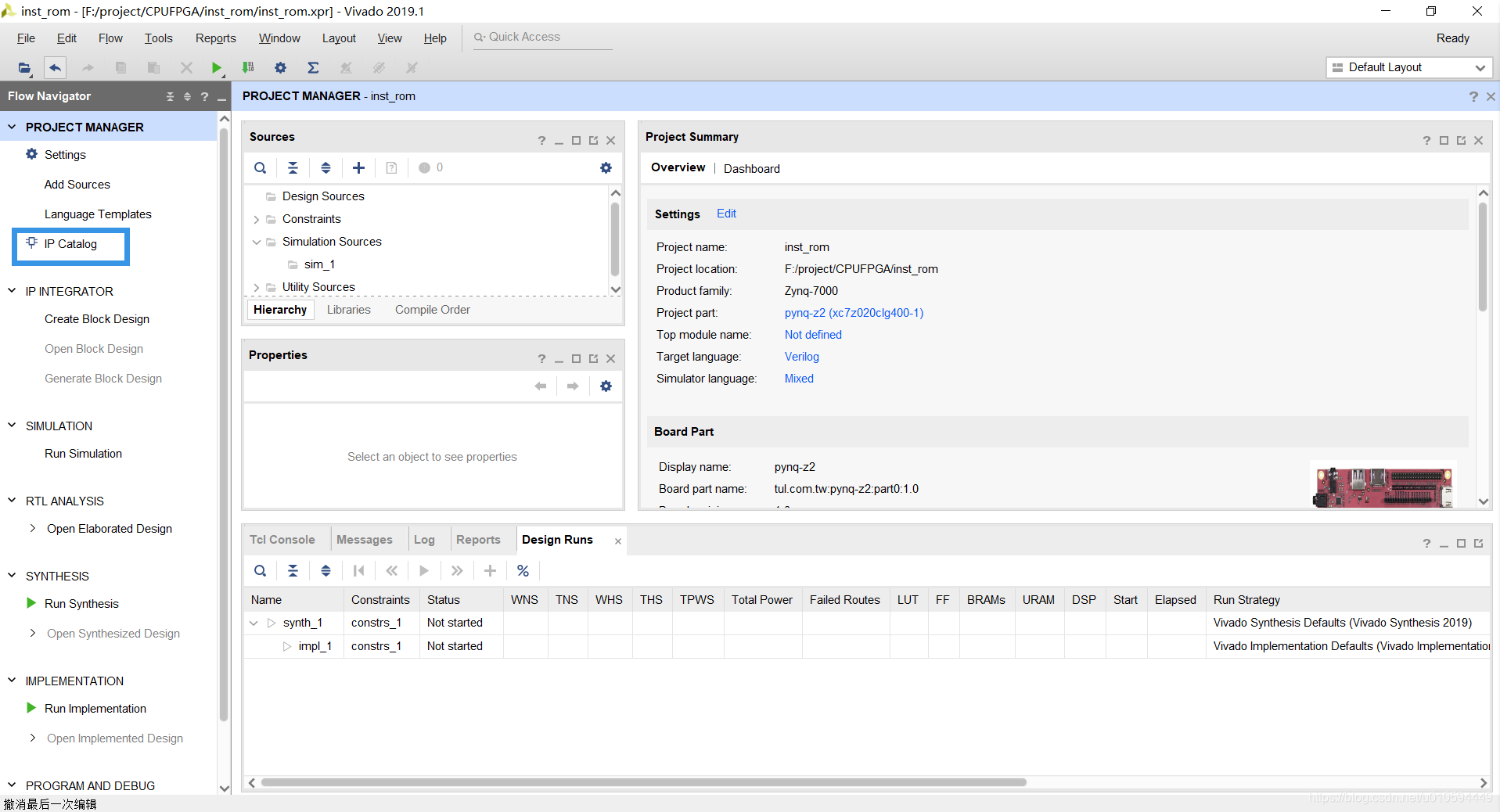Viewport: 1500px width, 812px height.
Task: Click the Undo arrow in main toolbar
Action: [x=55, y=68]
